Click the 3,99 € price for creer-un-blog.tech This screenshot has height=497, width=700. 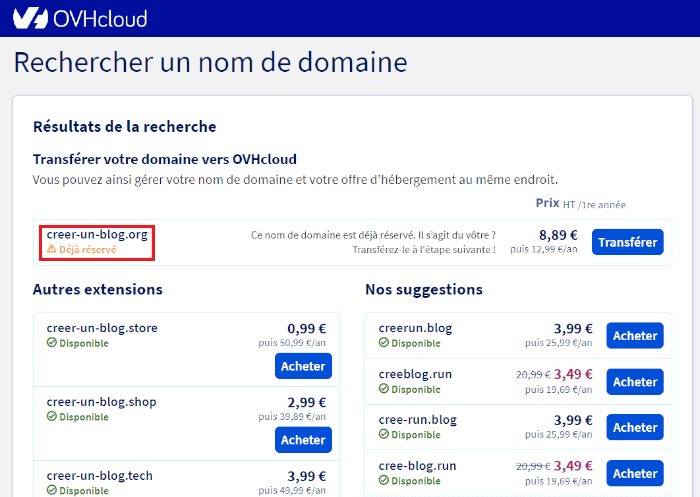click(307, 476)
